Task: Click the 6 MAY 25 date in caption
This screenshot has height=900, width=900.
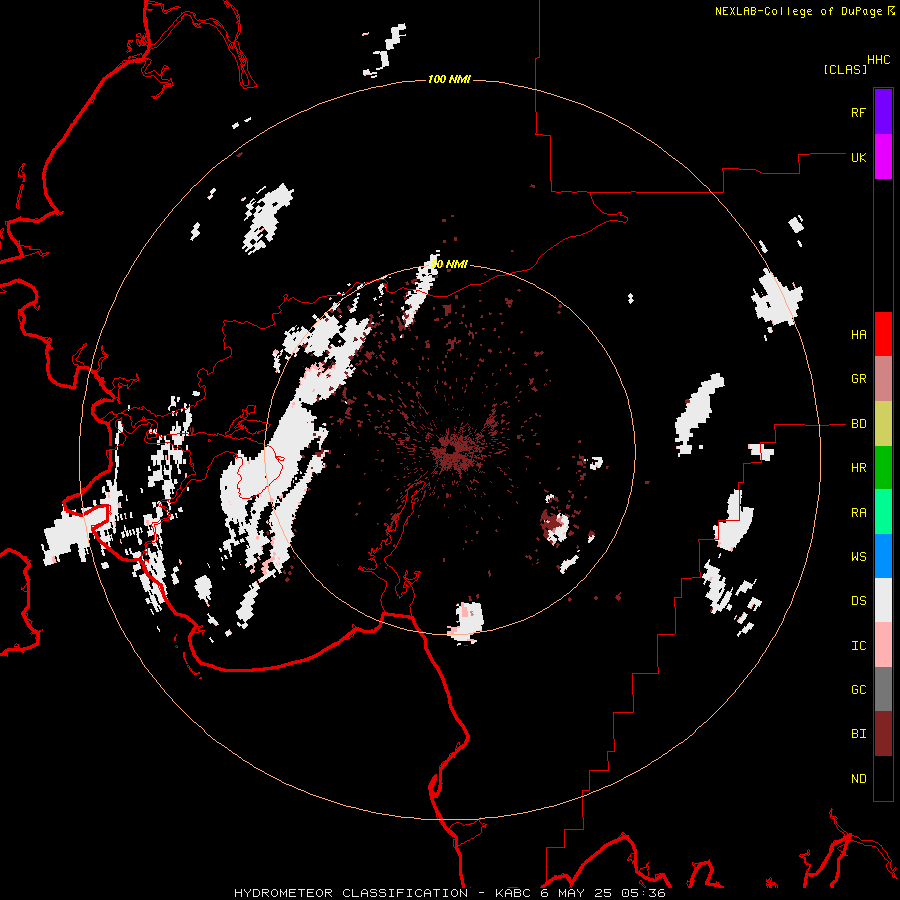Action: tap(576, 893)
